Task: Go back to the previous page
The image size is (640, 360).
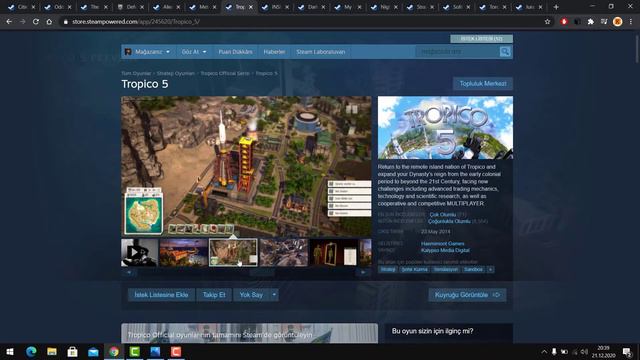Action: click(x=9, y=22)
